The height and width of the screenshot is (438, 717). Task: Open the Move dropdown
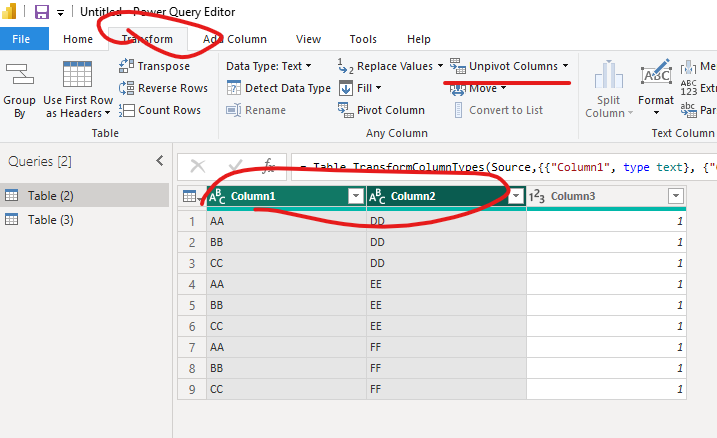click(x=478, y=88)
